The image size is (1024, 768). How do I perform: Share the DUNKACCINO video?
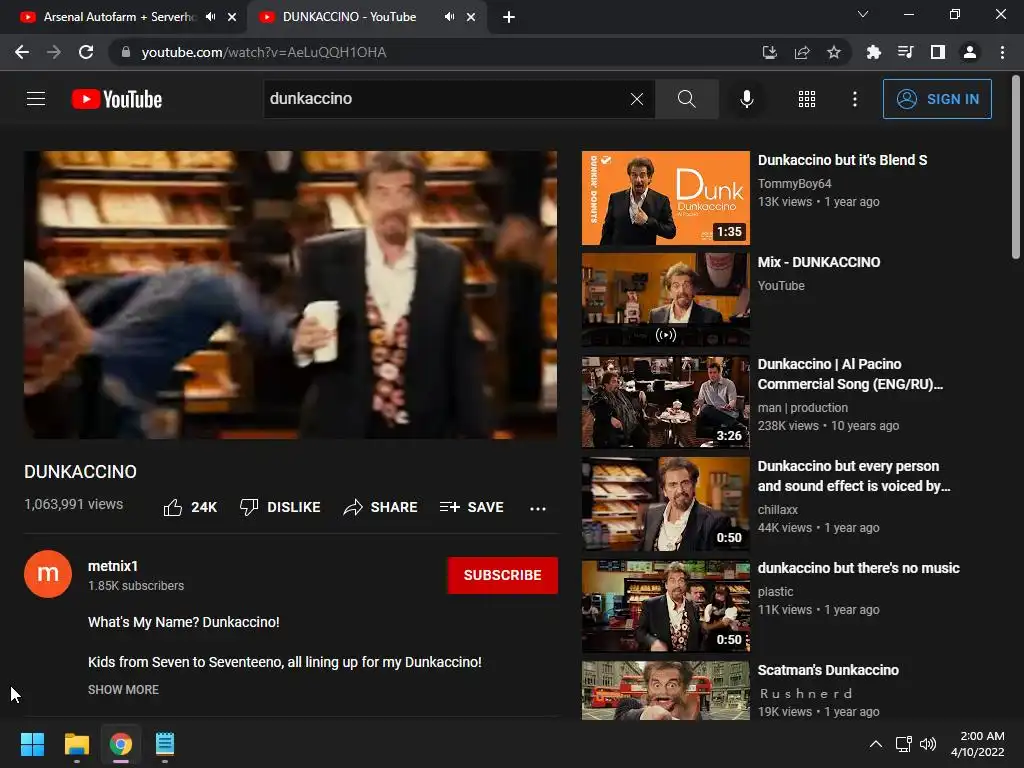pos(380,507)
